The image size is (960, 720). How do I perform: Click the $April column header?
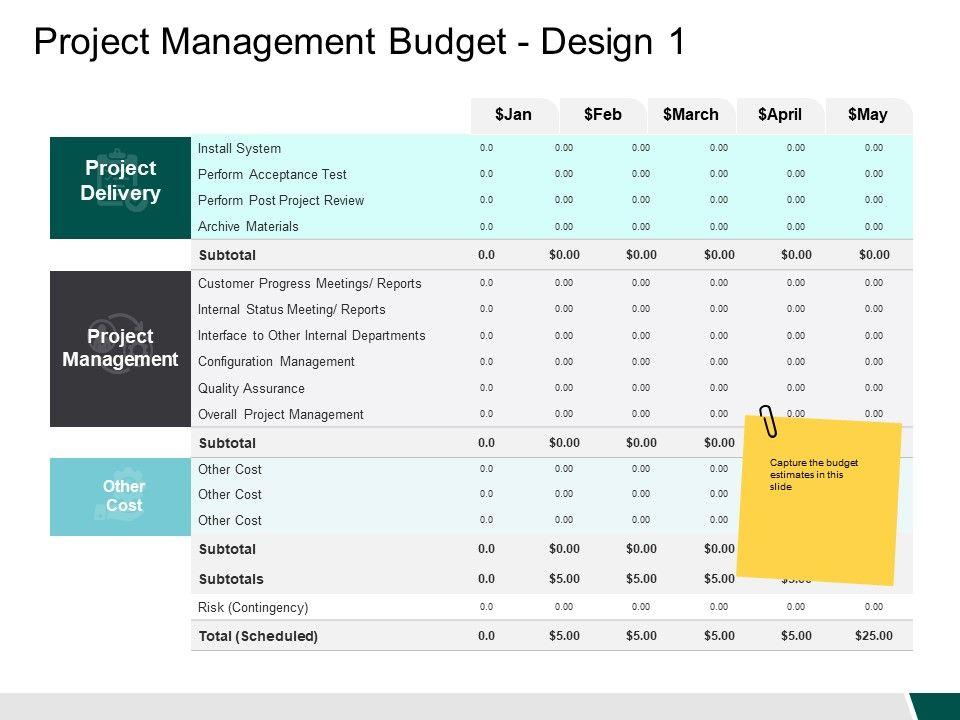click(x=779, y=115)
